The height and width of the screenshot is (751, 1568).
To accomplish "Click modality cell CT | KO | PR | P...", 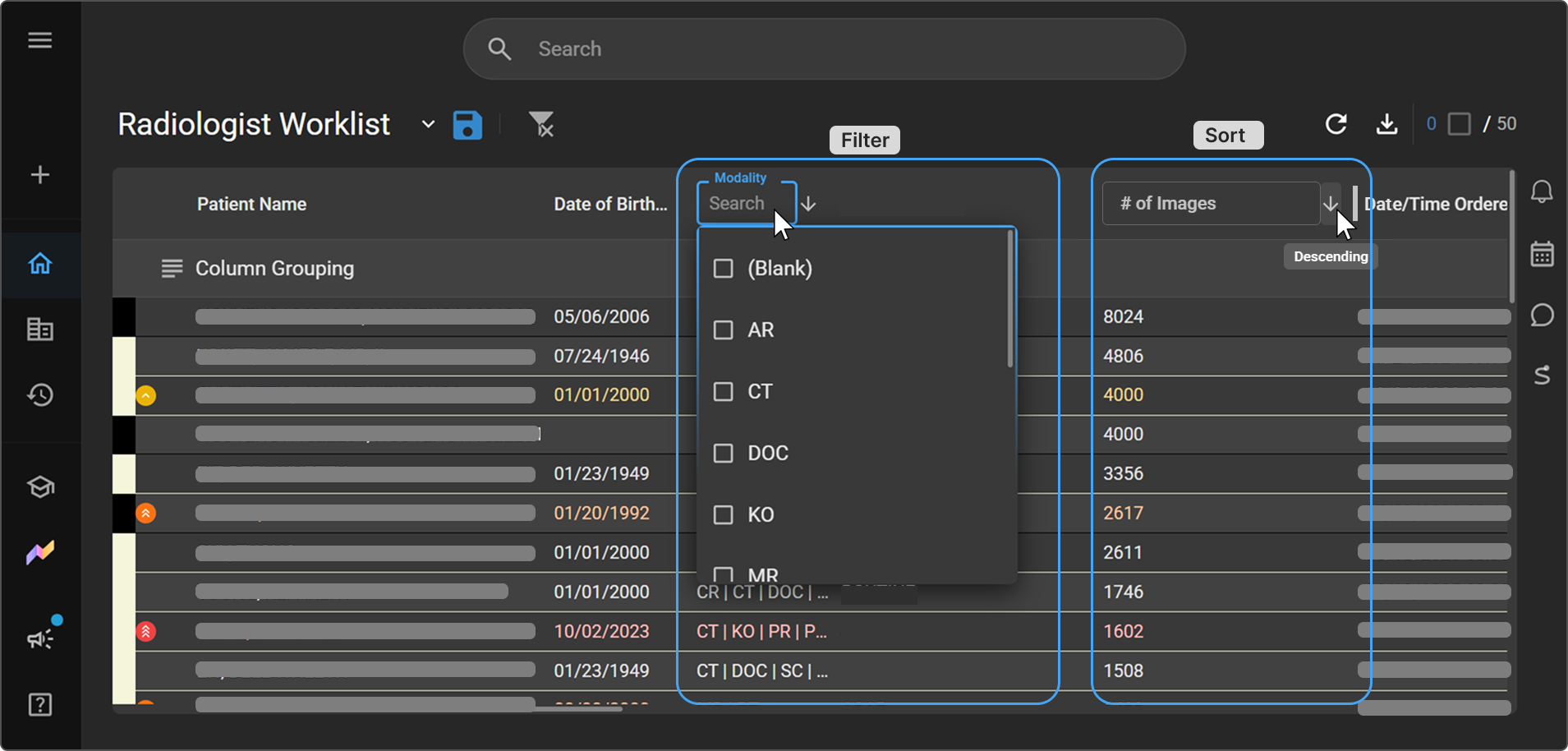I will coord(761,632).
